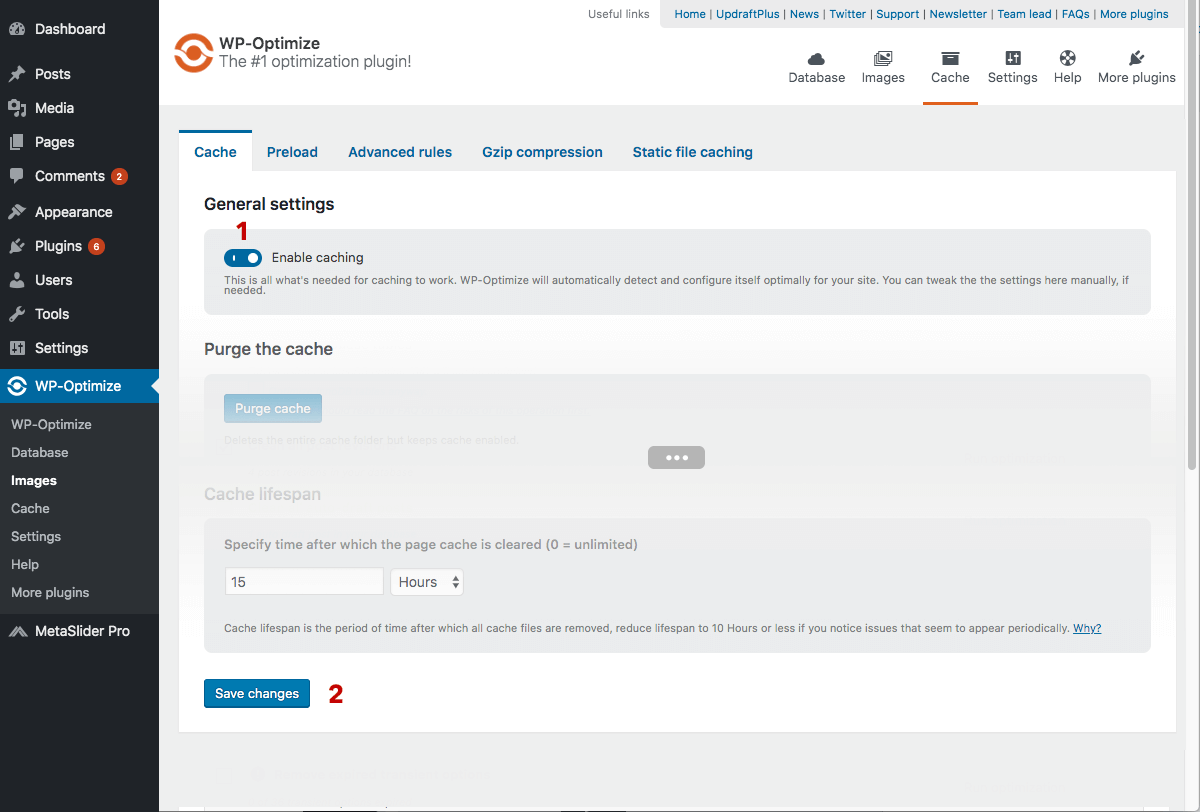This screenshot has height=812, width=1200.
Task: Click the Purge cache button
Action: (x=273, y=408)
